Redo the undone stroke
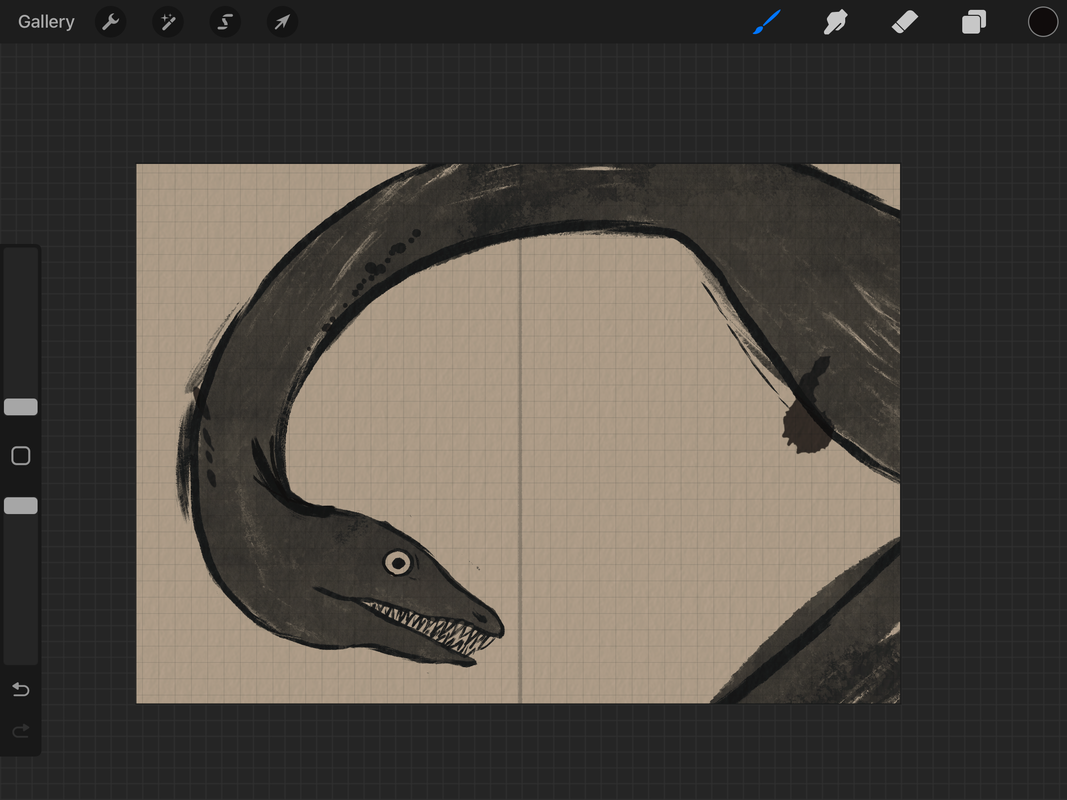This screenshot has height=800, width=1067. (21, 731)
